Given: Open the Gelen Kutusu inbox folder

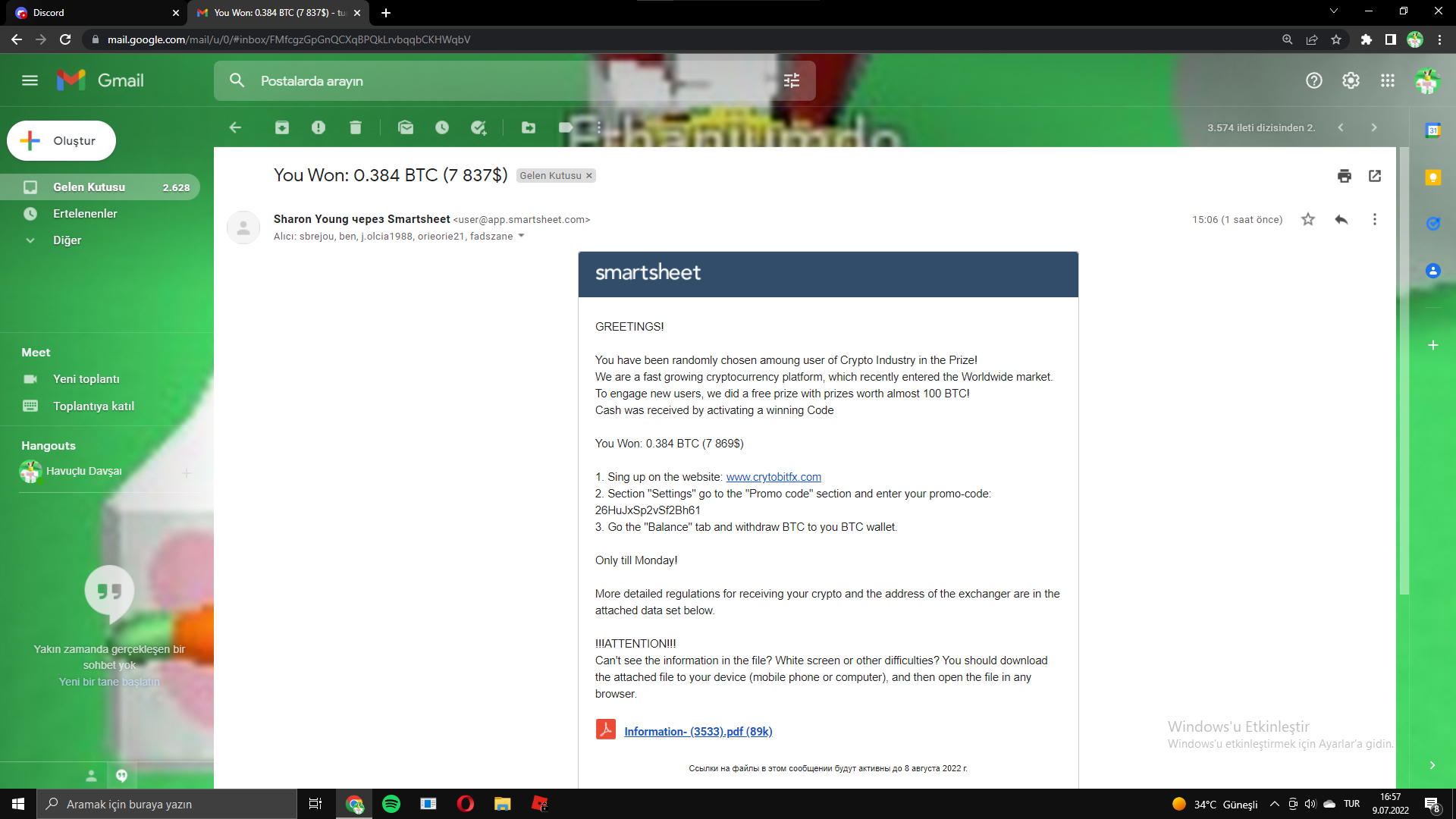Looking at the screenshot, I should pos(89,187).
